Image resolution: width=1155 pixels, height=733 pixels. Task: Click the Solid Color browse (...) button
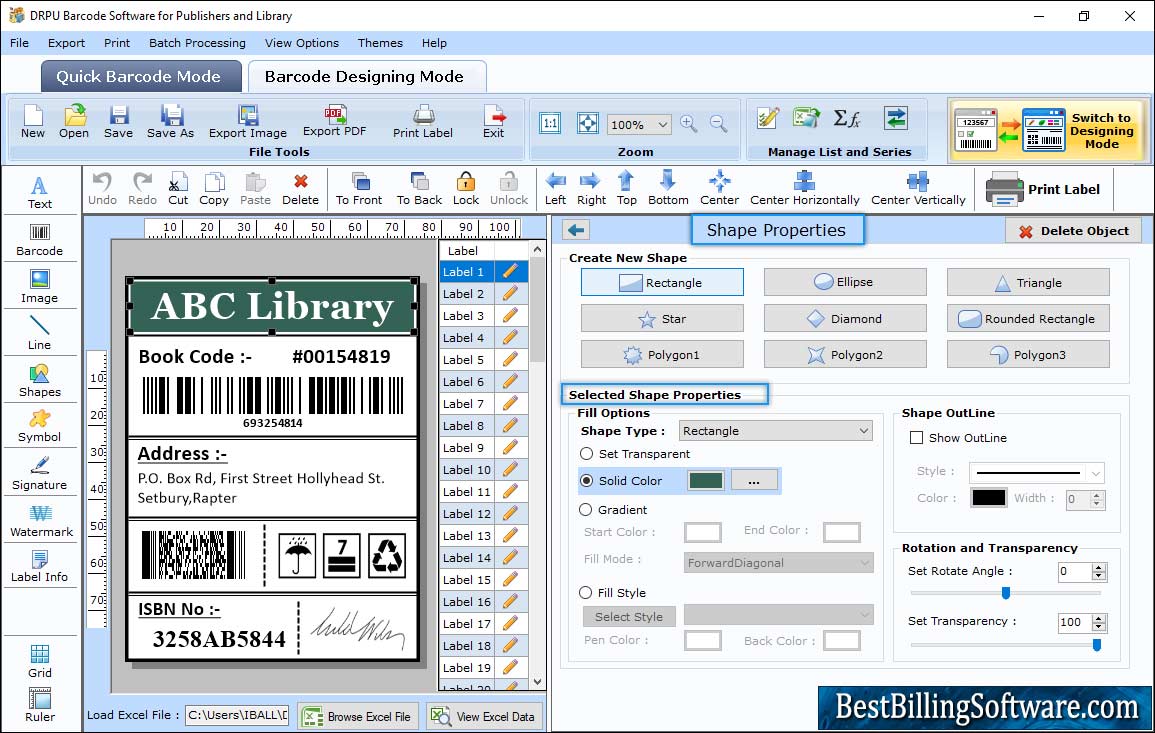click(x=754, y=480)
